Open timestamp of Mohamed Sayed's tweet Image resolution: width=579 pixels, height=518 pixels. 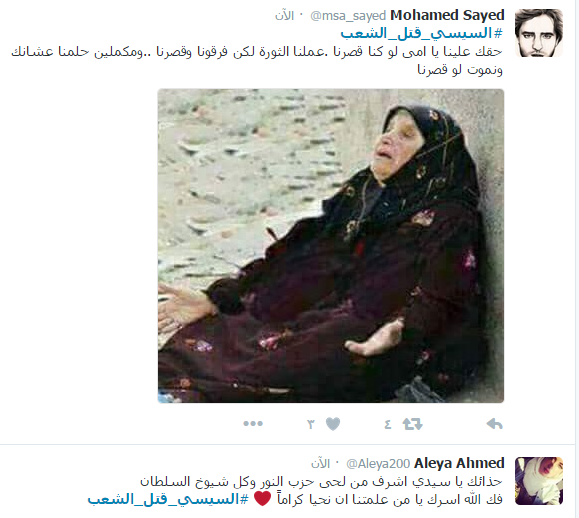(284, 16)
